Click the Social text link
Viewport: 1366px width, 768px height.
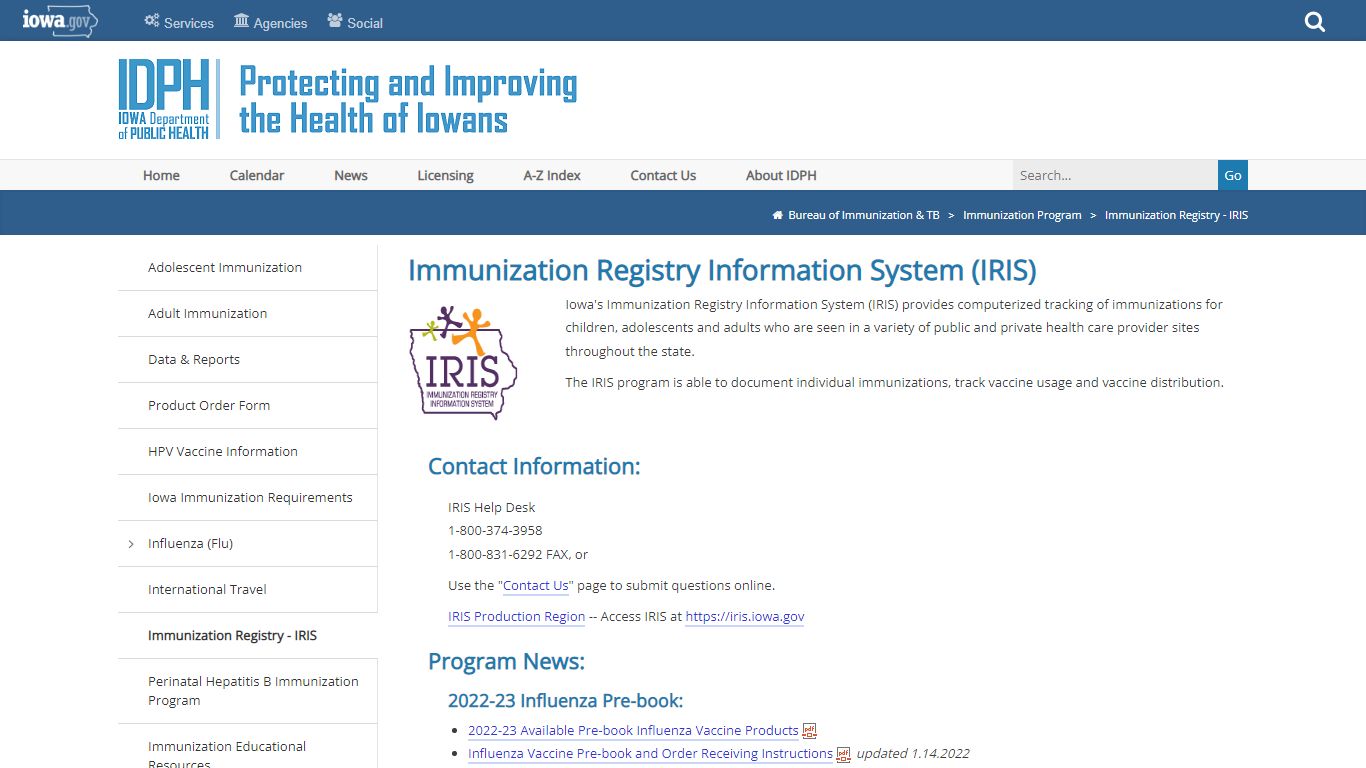365,22
